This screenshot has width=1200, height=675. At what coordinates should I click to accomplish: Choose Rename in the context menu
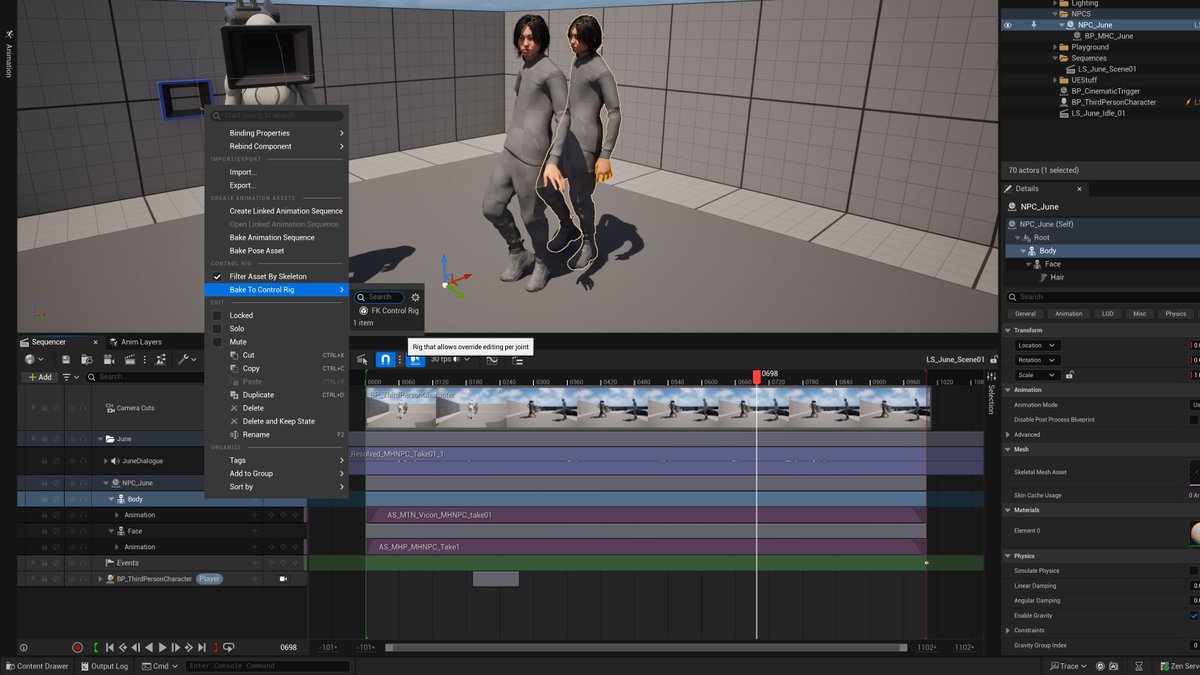(275, 435)
